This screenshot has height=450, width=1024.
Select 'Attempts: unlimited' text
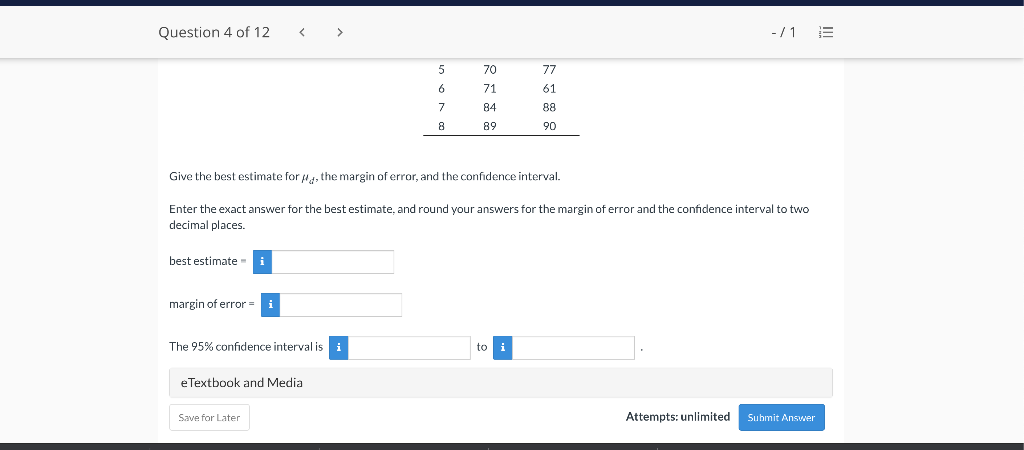click(x=678, y=417)
